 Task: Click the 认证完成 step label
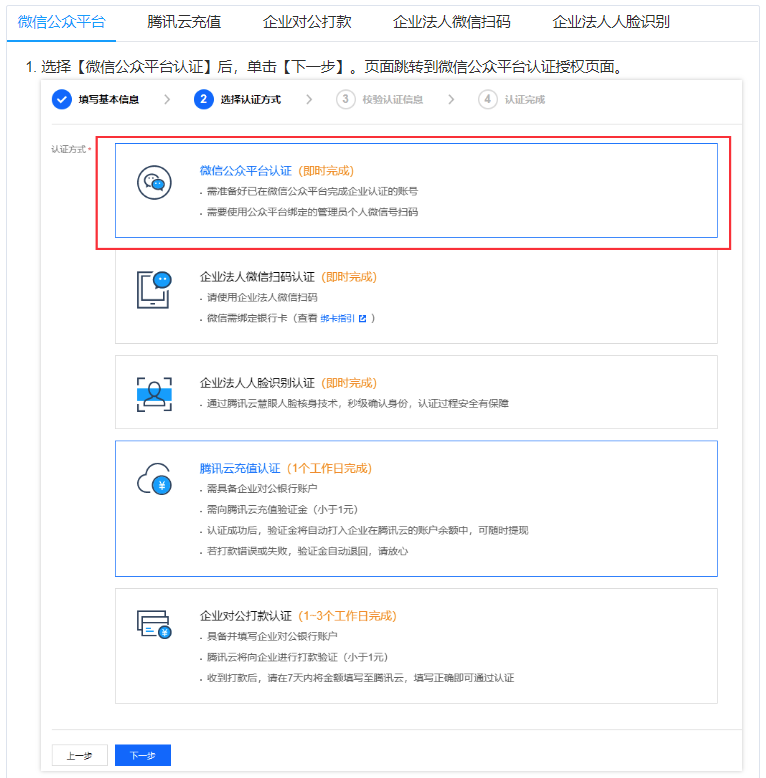coord(525,100)
